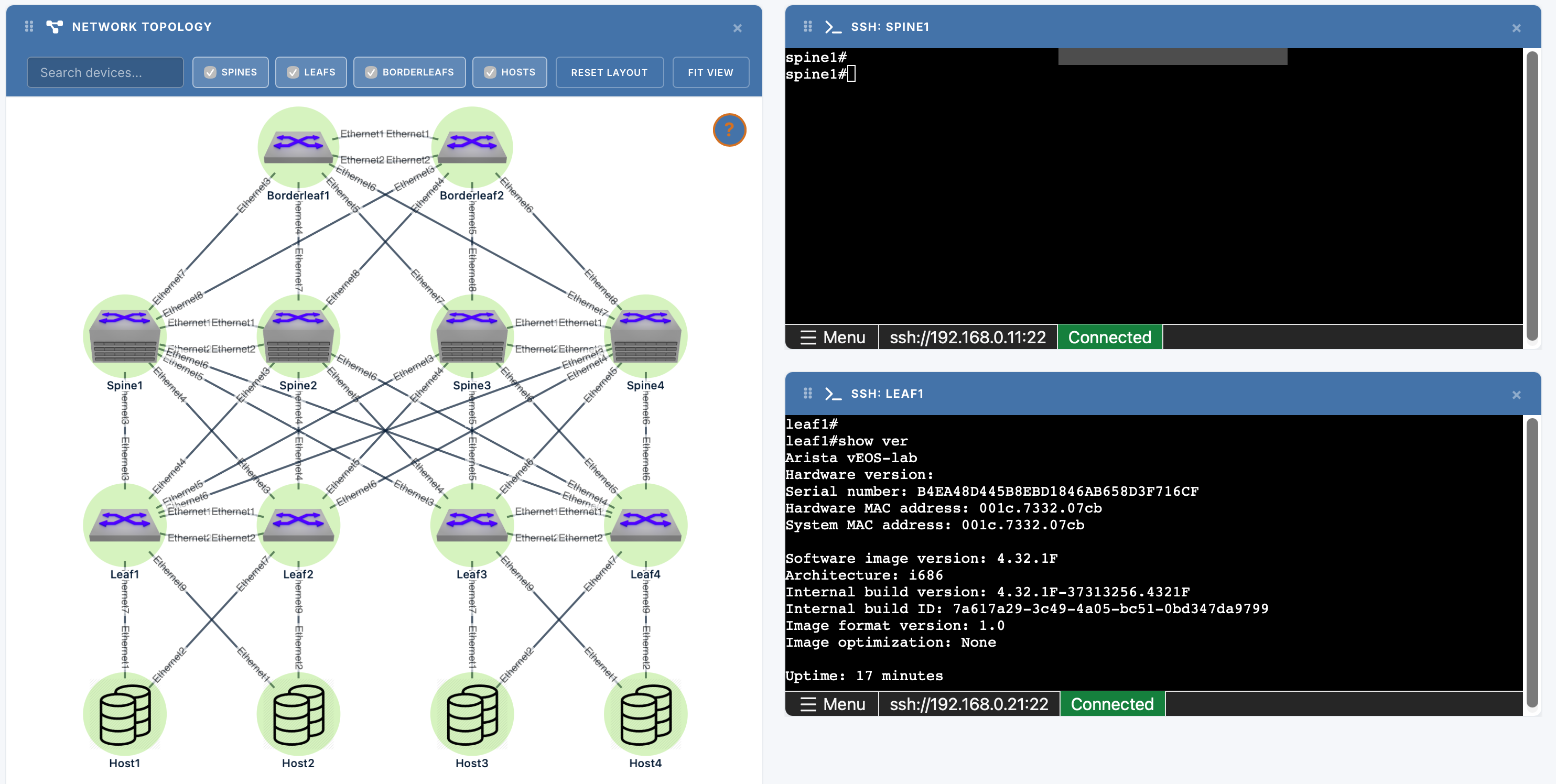
Task: Grab the SSH: SPINE1 panel drag handle
Action: [807, 27]
